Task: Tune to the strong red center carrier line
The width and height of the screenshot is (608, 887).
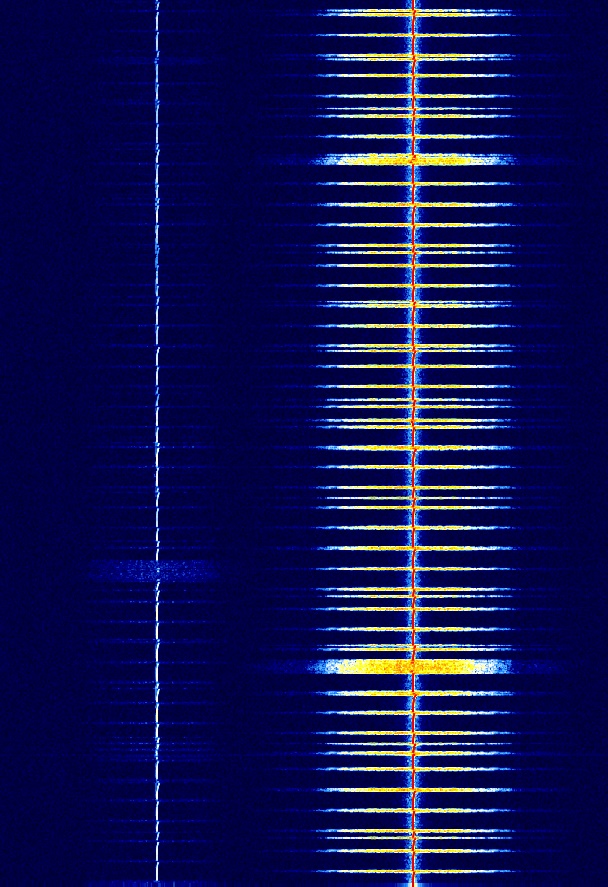Action: click(413, 444)
